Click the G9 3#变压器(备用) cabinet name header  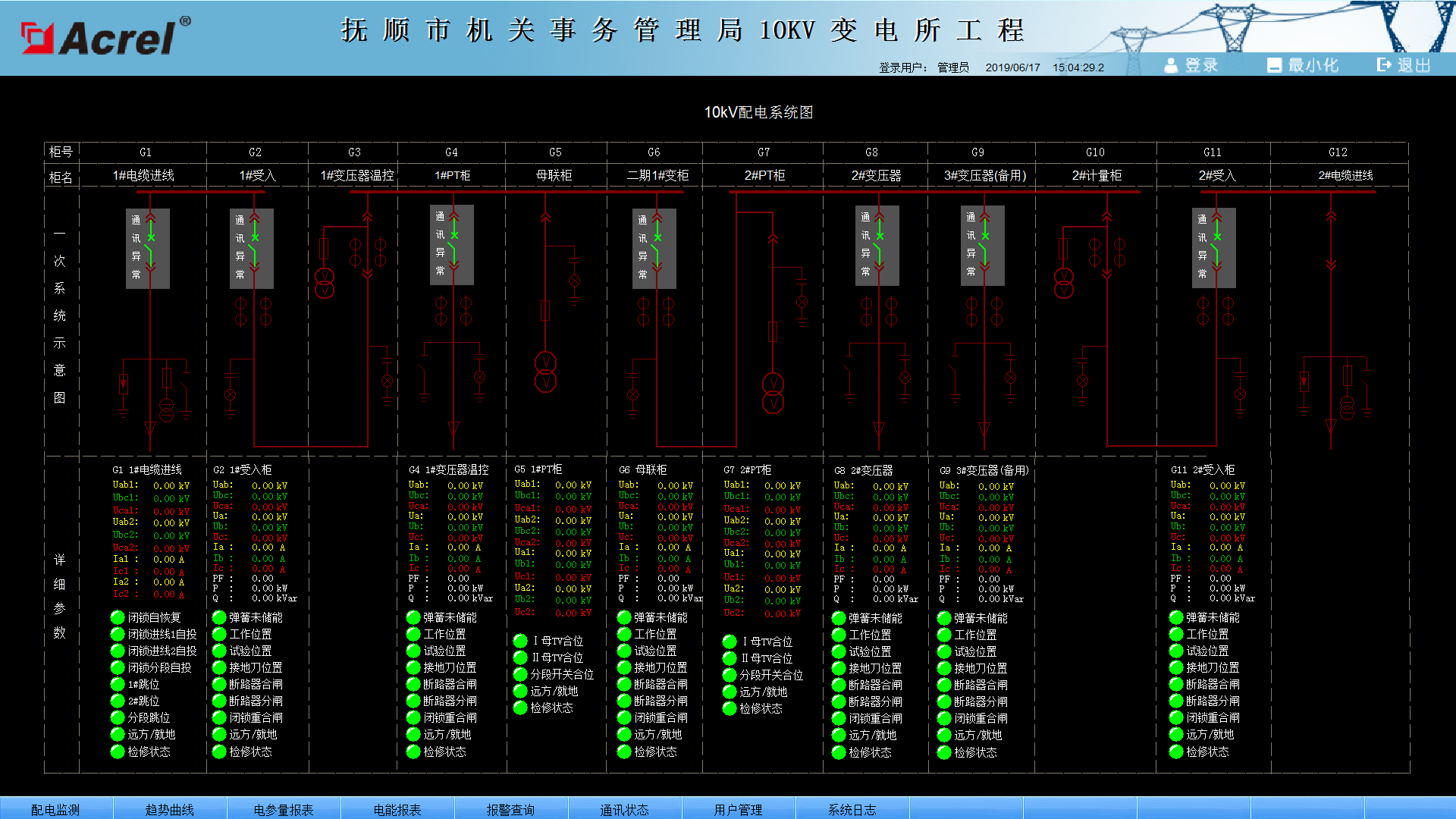tap(984, 175)
